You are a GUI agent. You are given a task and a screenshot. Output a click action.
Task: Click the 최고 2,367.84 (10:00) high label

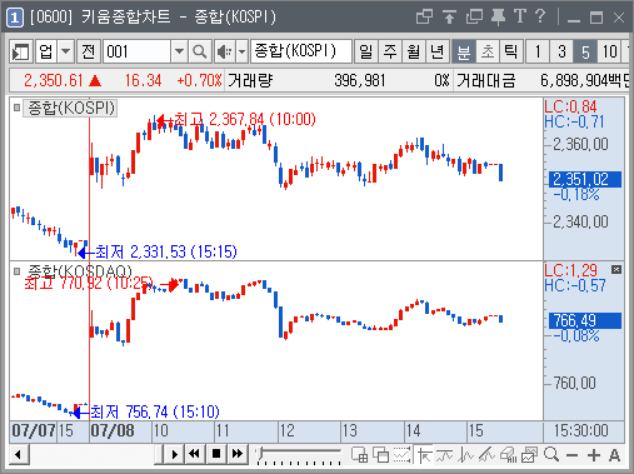coord(245,119)
